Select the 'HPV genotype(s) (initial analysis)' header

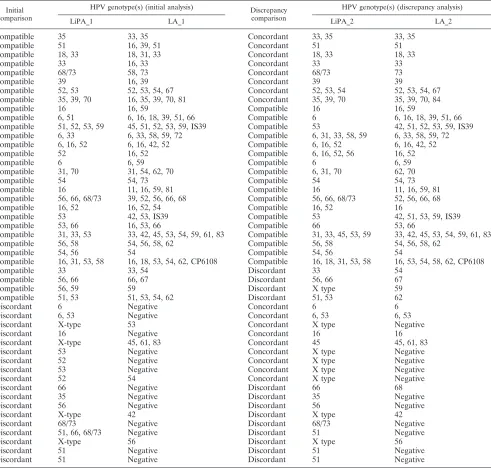click(x=141, y=7)
